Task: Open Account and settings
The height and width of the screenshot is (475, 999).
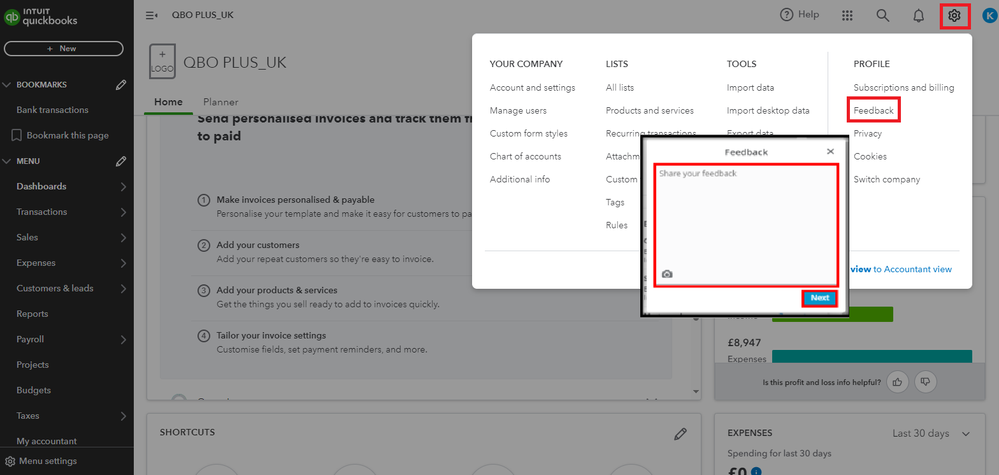Action: tap(532, 88)
